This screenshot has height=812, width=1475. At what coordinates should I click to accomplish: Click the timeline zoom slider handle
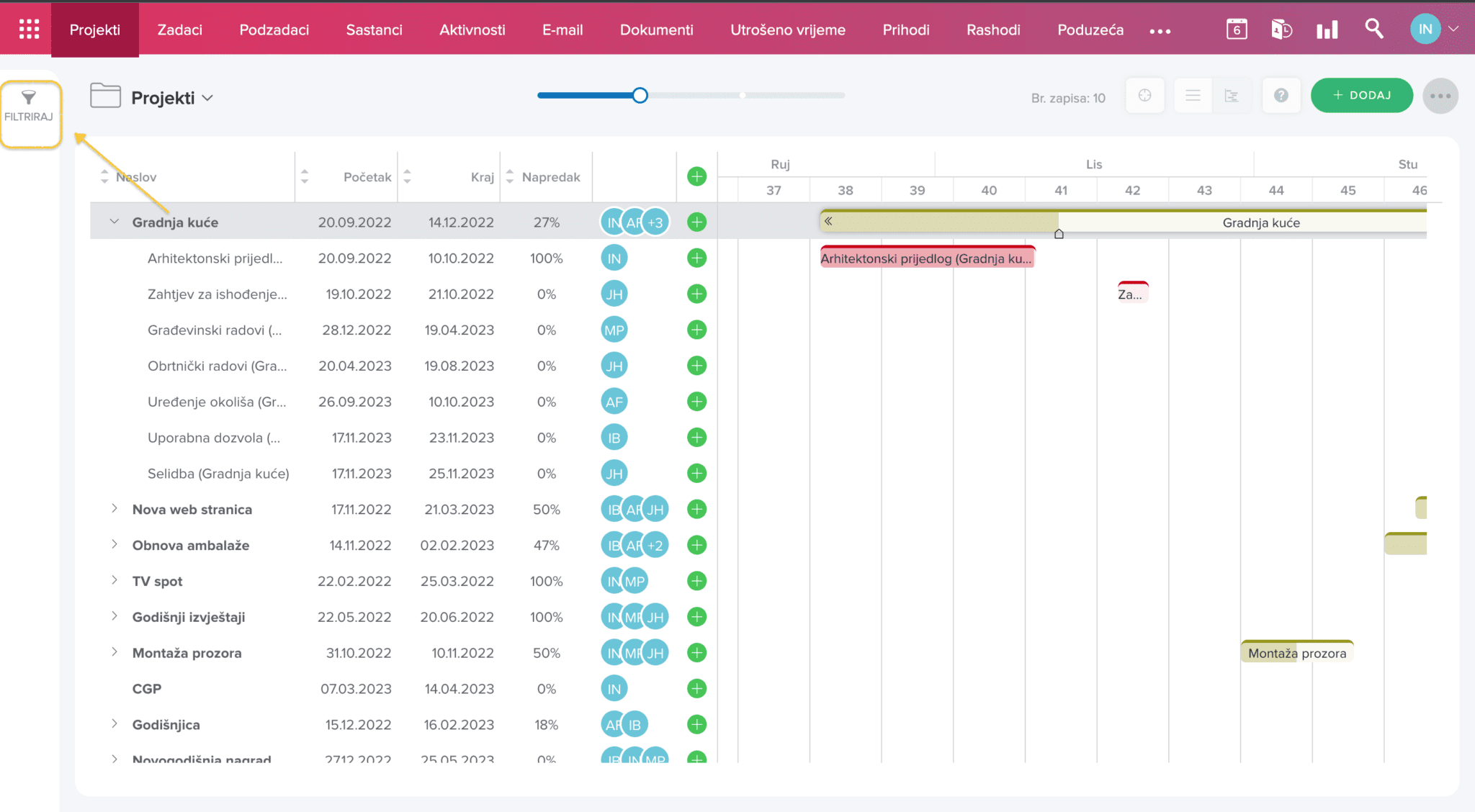click(x=640, y=95)
